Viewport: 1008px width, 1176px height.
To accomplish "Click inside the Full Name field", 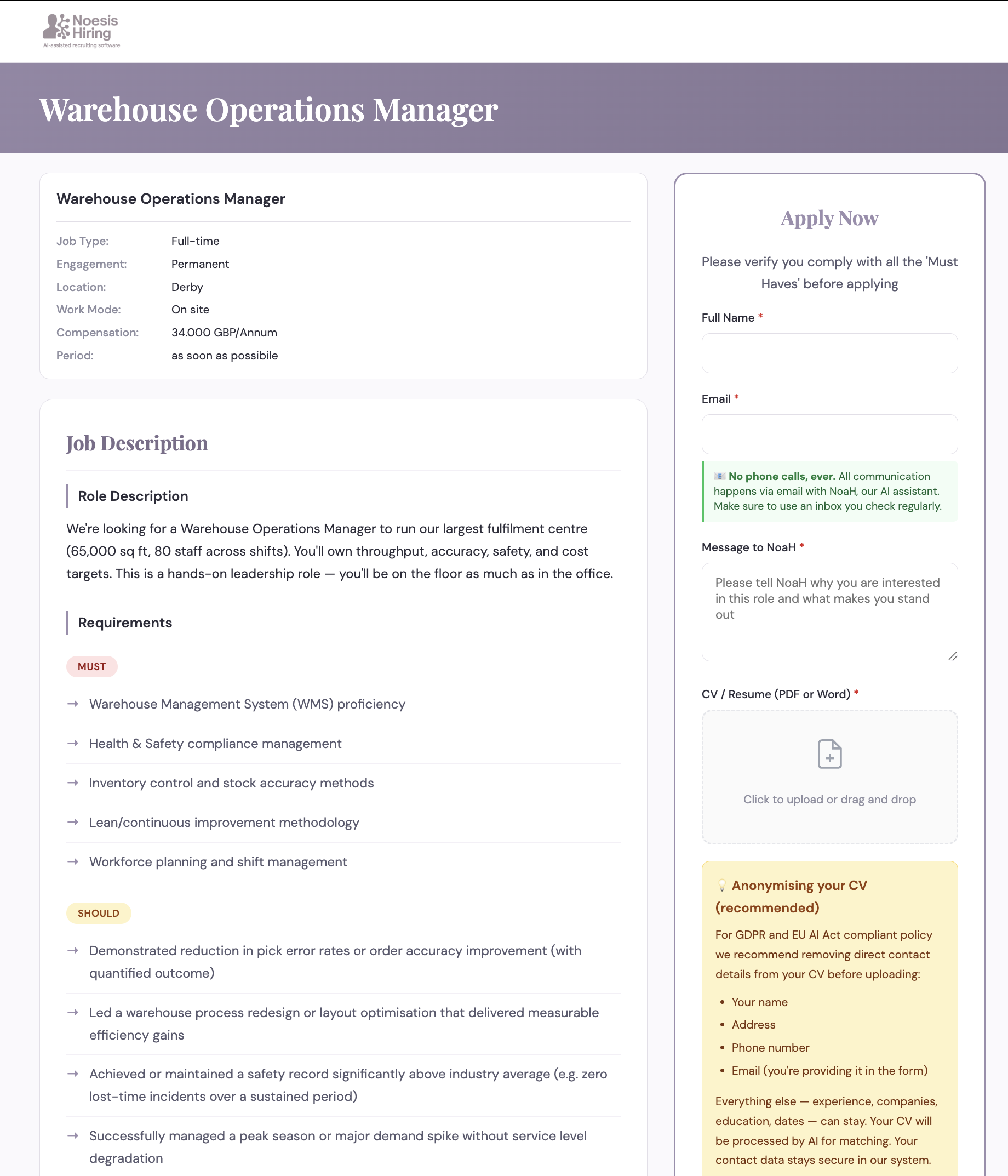I will pyautogui.click(x=829, y=353).
